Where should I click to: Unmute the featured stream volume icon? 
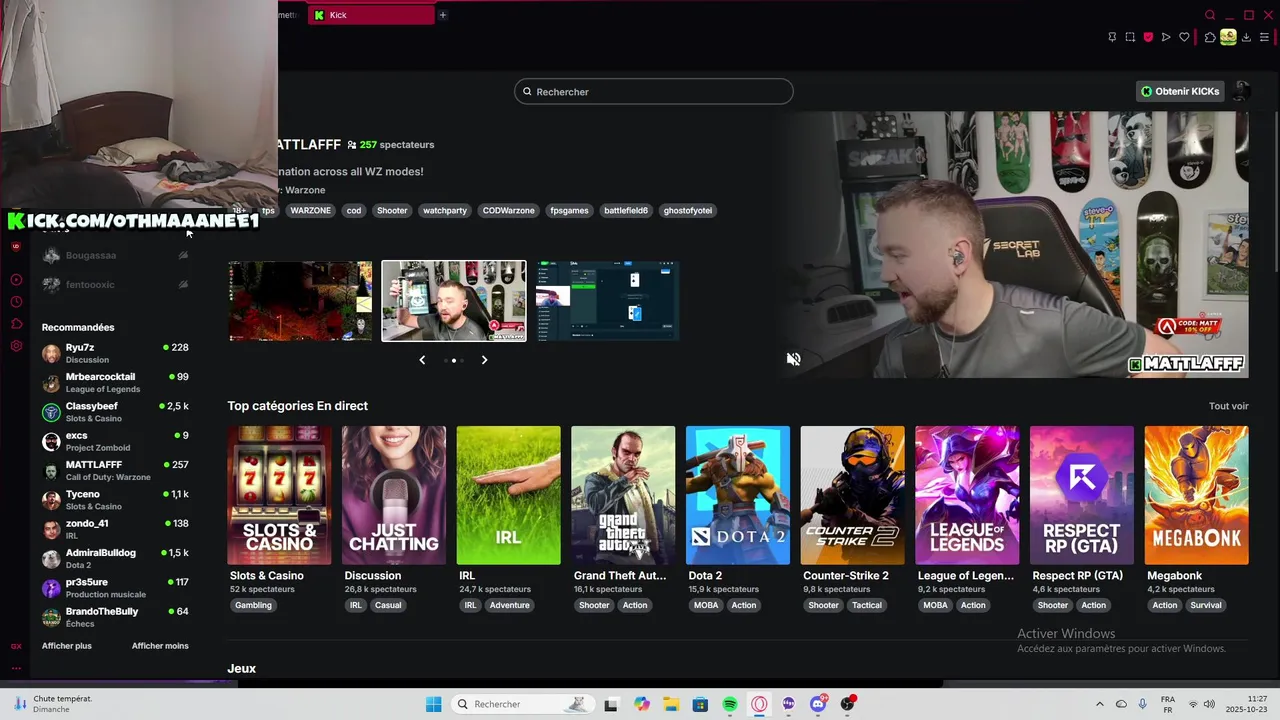793,359
